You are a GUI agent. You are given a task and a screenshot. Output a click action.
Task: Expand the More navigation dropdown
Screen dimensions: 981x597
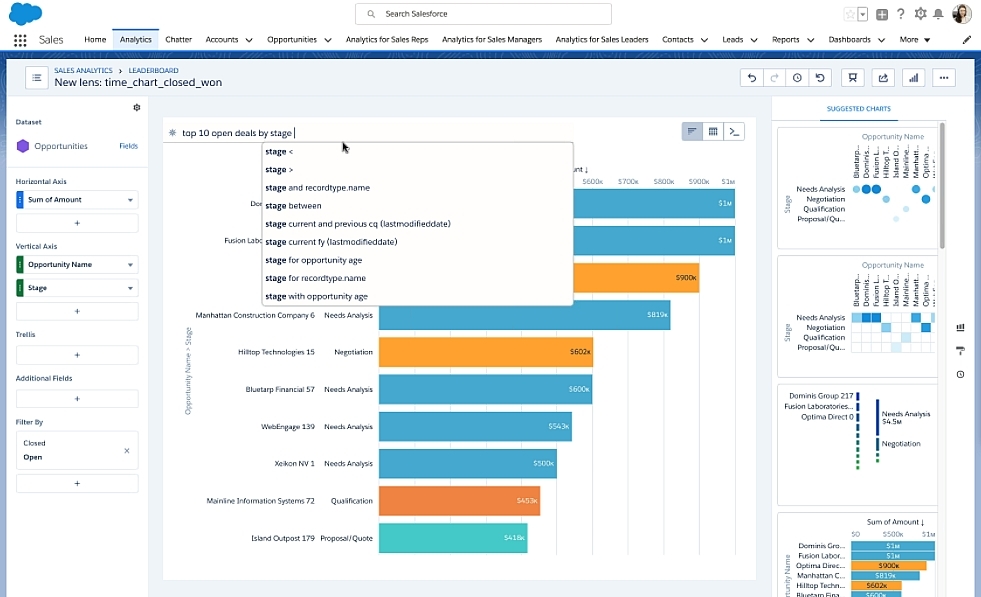pos(915,39)
